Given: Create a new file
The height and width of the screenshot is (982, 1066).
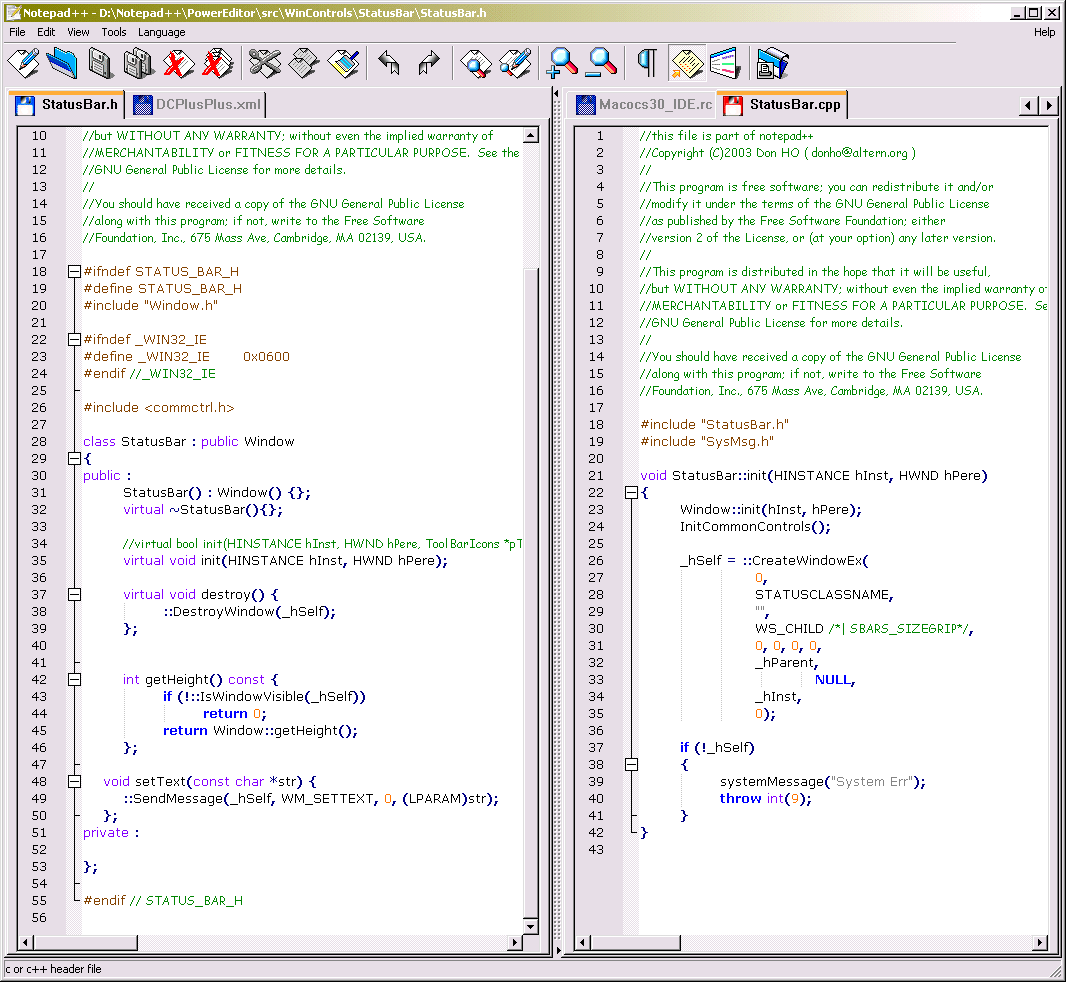Looking at the screenshot, I should click(x=23, y=63).
